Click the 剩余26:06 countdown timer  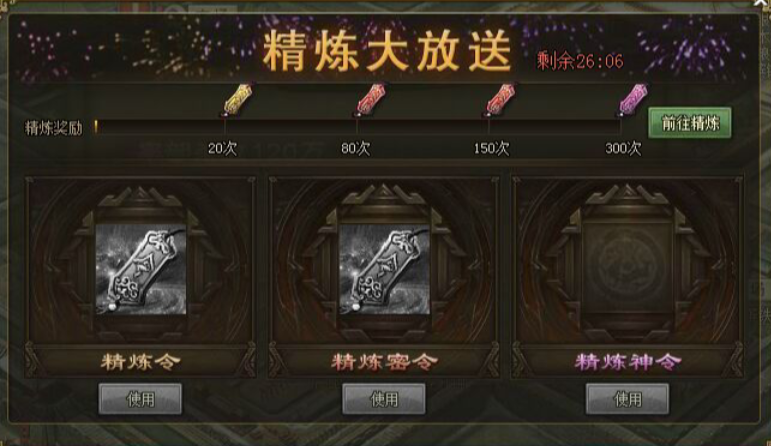[x=580, y=61]
